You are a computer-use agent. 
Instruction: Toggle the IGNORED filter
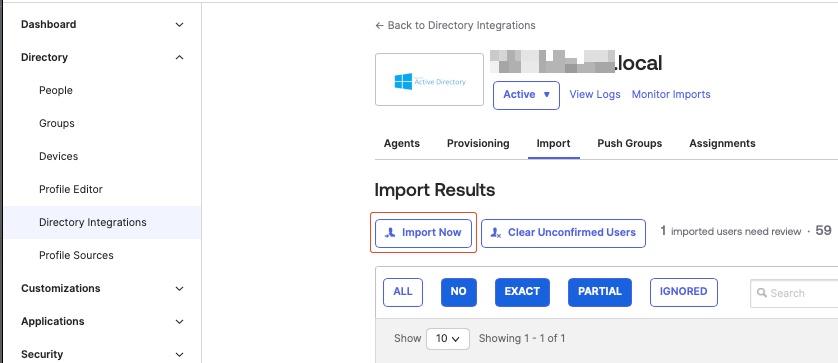[x=684, y=292]
